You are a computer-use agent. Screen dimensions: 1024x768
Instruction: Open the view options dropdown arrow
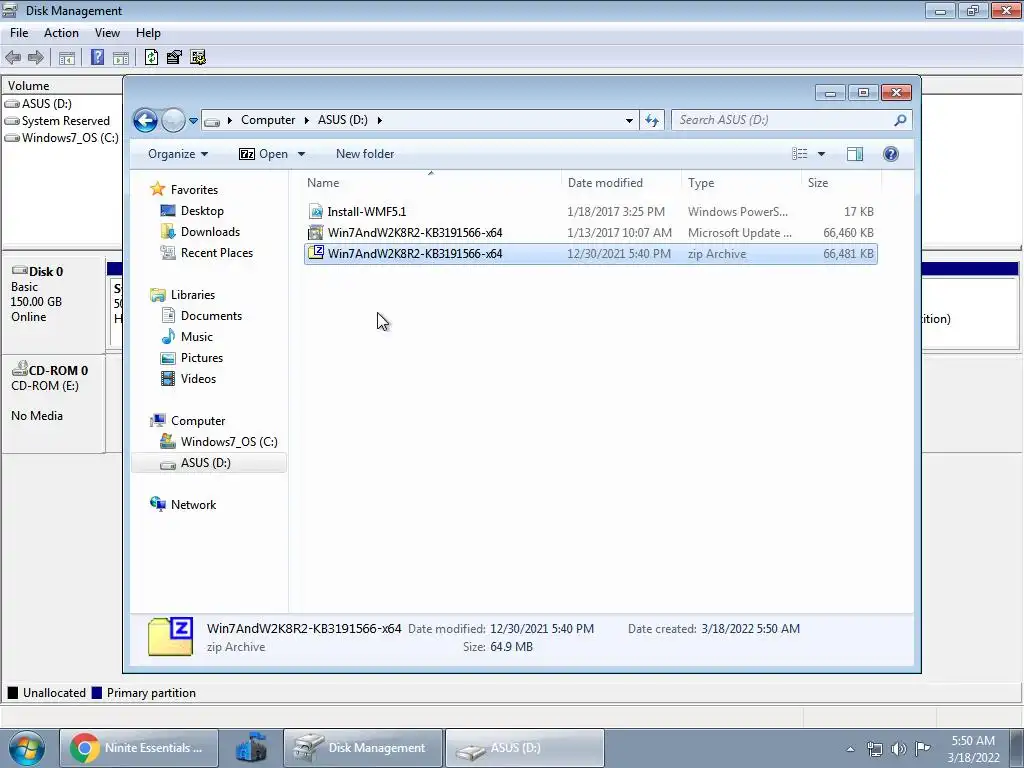(822, 154)
